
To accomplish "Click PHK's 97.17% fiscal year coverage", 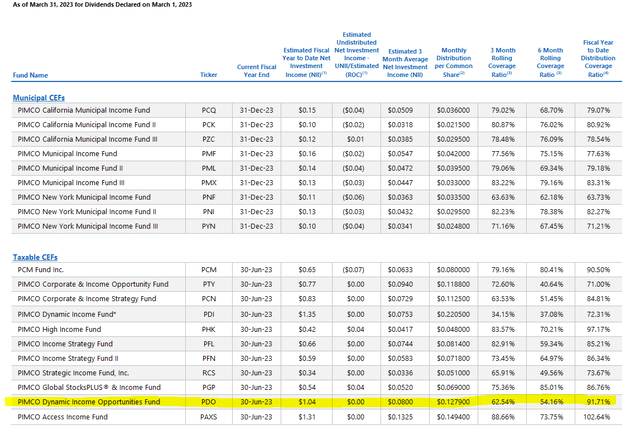I will tap(598, 330).
